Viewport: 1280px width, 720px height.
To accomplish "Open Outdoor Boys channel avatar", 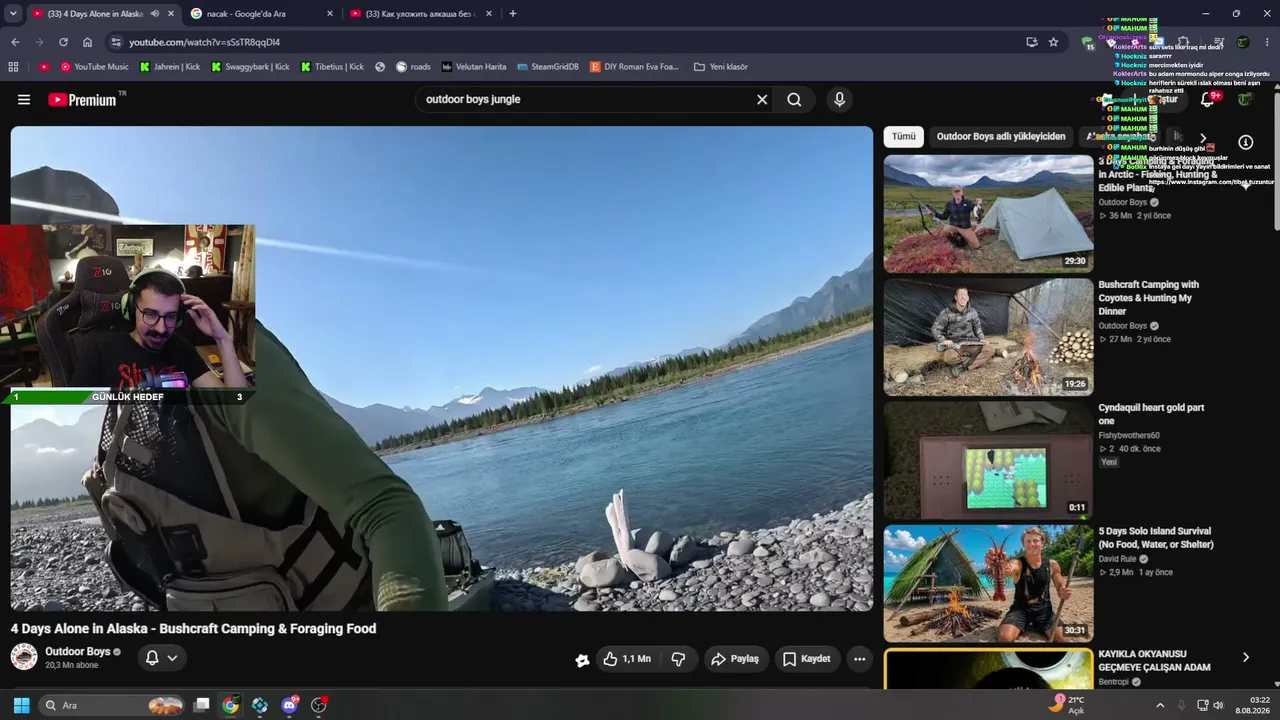I will click(x=24, y=657).
